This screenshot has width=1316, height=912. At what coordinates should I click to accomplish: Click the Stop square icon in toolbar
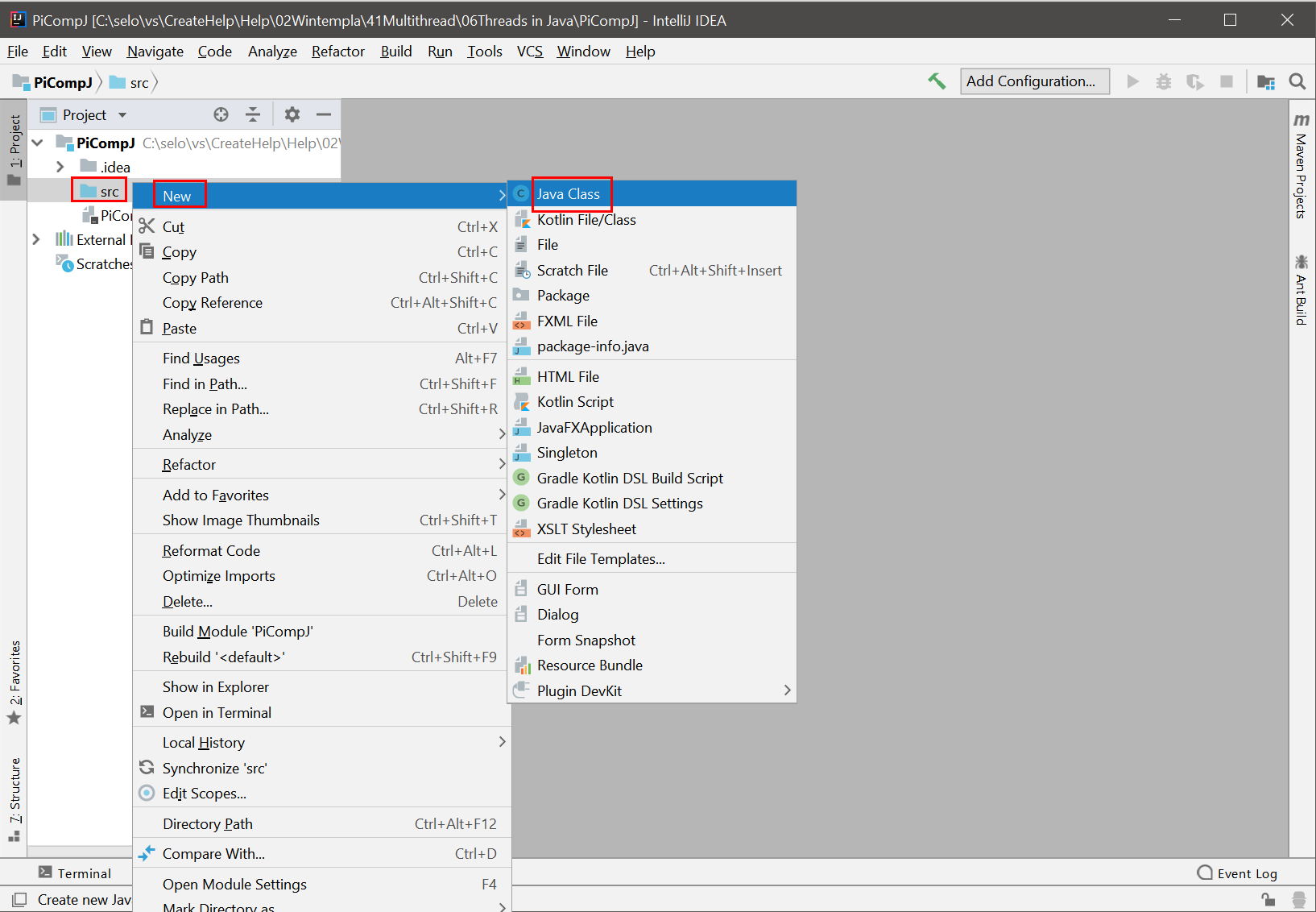(1227, 81)
